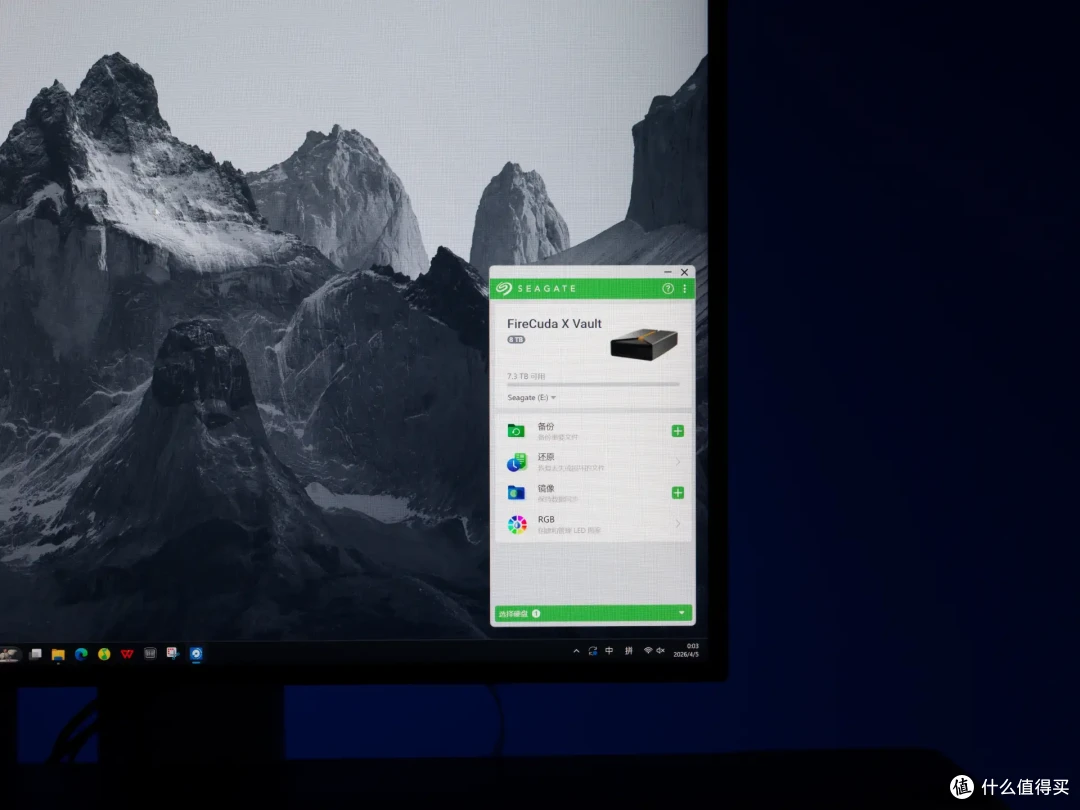This screenshot has width=1080, height=810.
Task: Open the RGB row chevron
Action: (x=678, y=524)
